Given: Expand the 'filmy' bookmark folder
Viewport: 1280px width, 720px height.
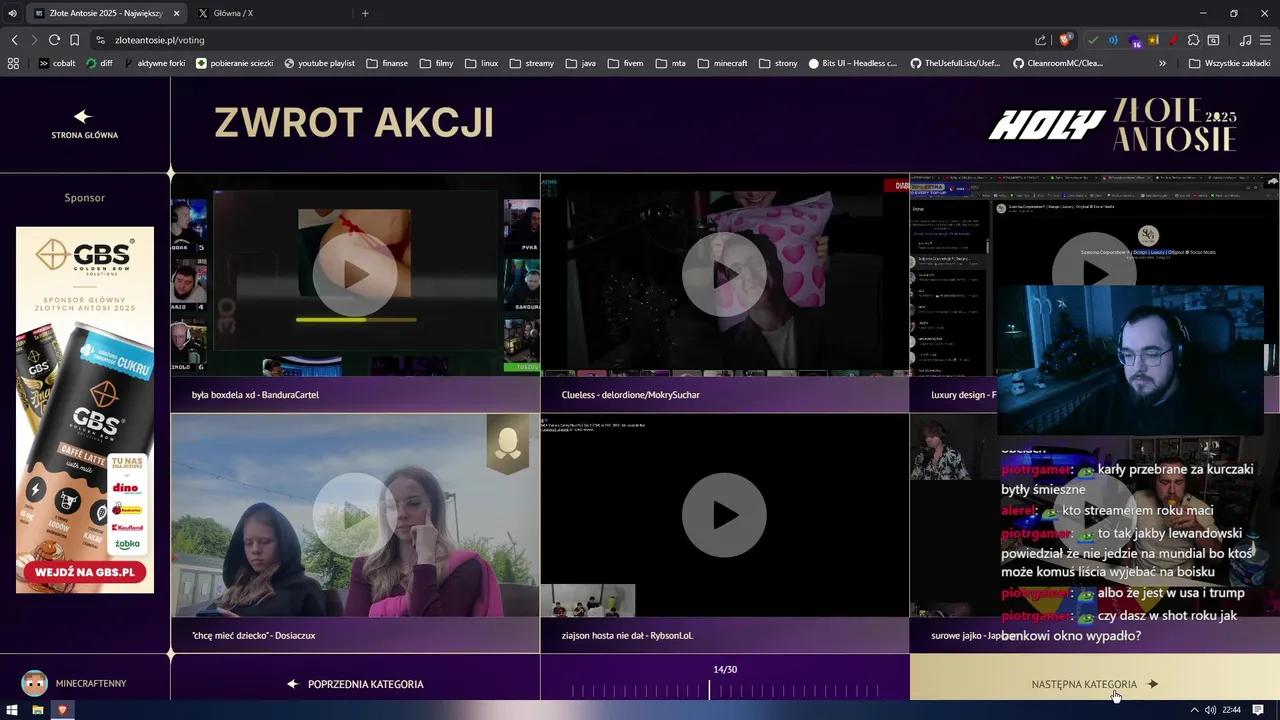Looking at the screenshot, I should [436, 63].
